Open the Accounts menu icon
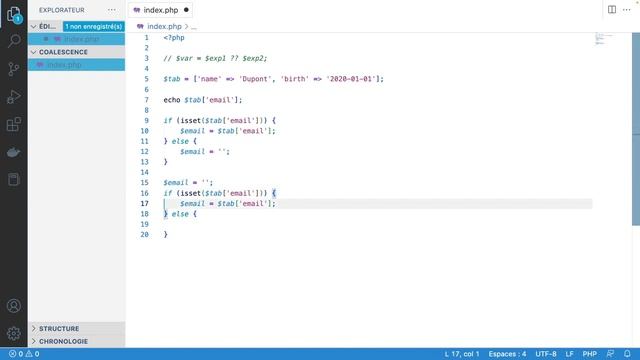The image size is (640, 360). (x=14, y=306)
